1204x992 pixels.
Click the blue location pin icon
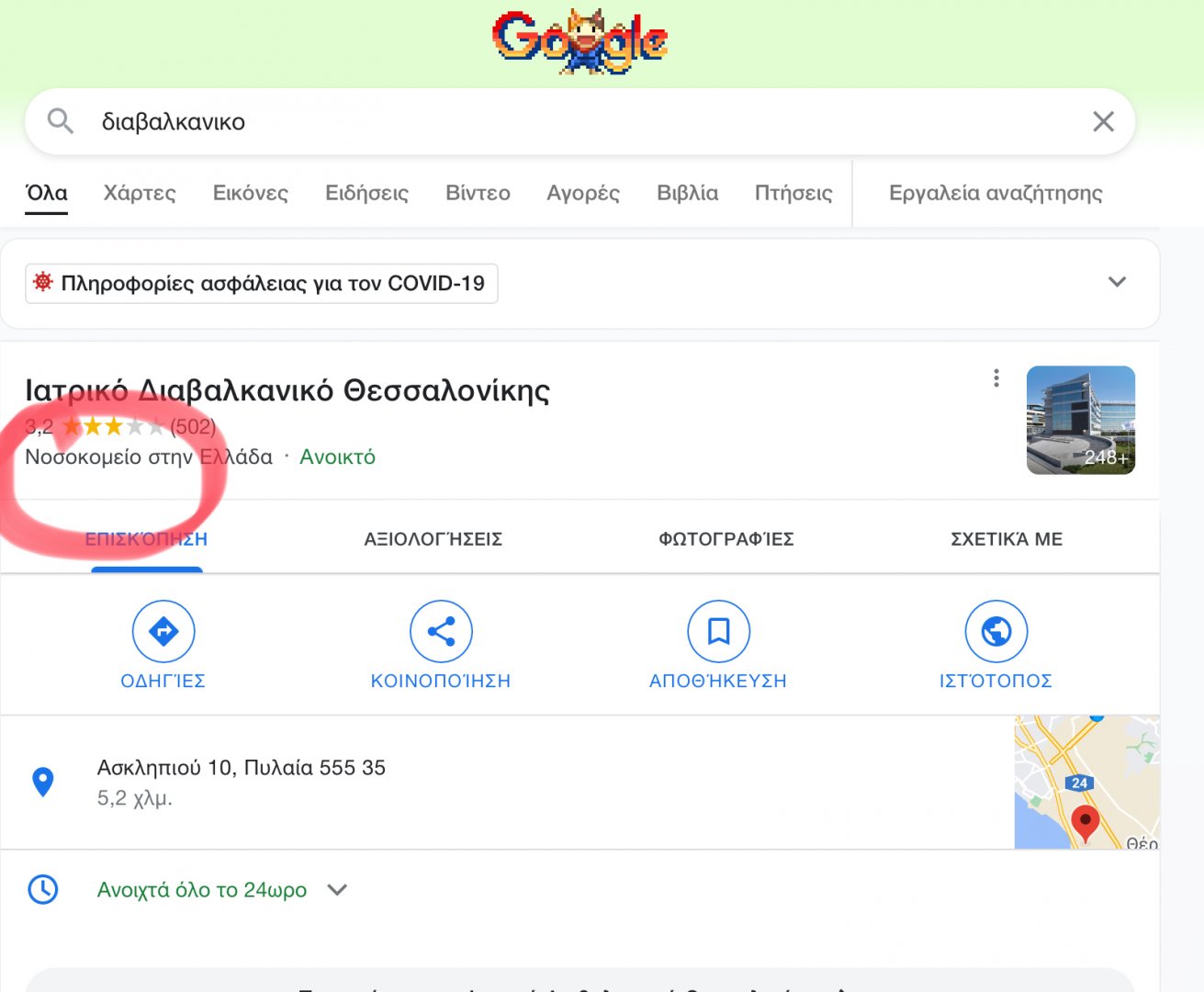click(43, 782)
